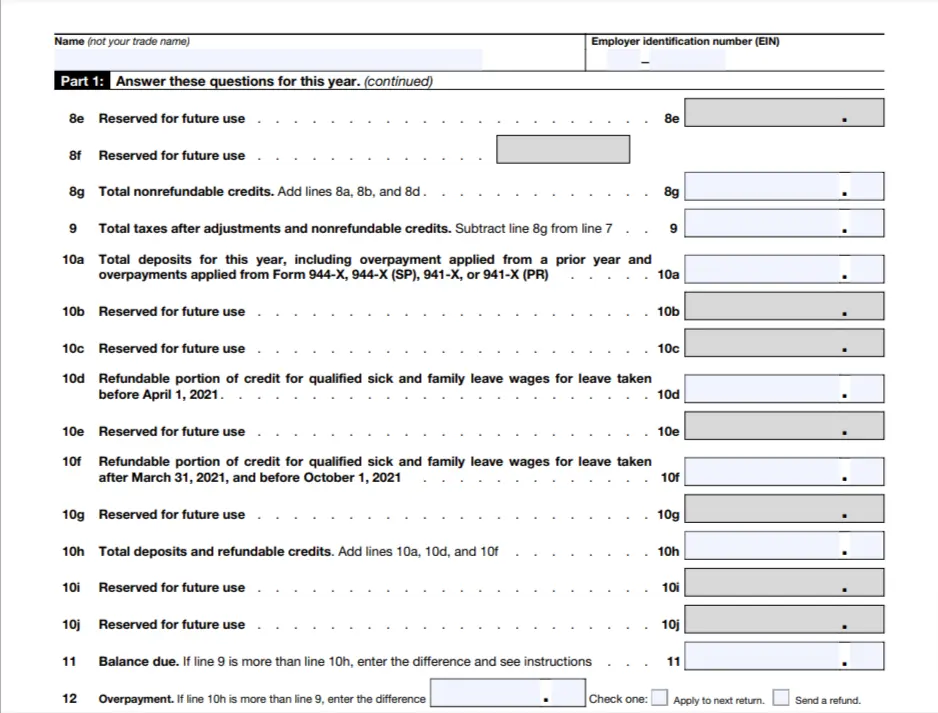The height and width of the screenshot is (713, 938).
Task: Click 'Subtract line 8g from line 7' text
Action: tap(534, 228)
